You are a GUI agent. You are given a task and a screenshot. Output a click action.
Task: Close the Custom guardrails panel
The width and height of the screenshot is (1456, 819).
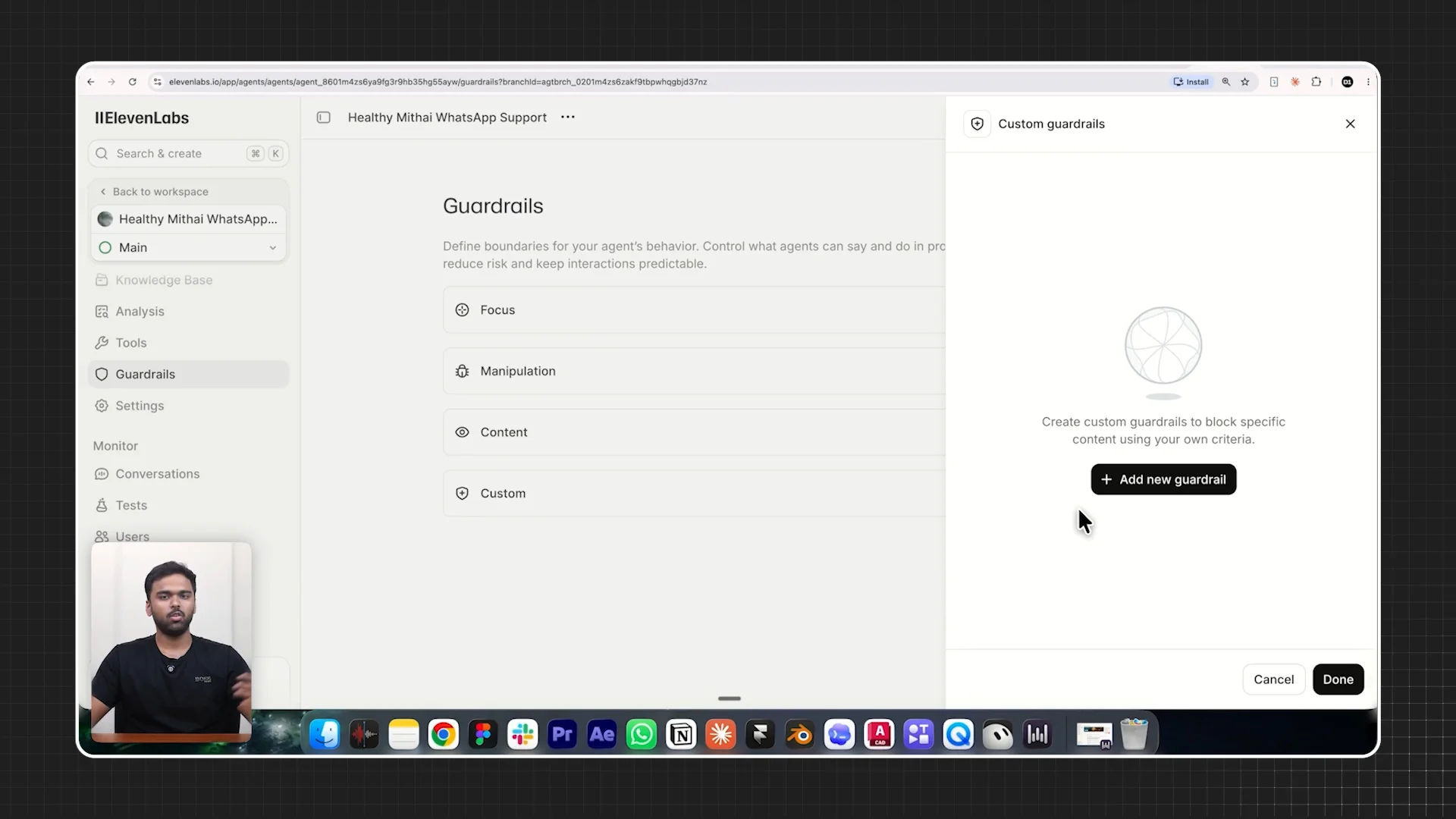(x=1350, y=124)
